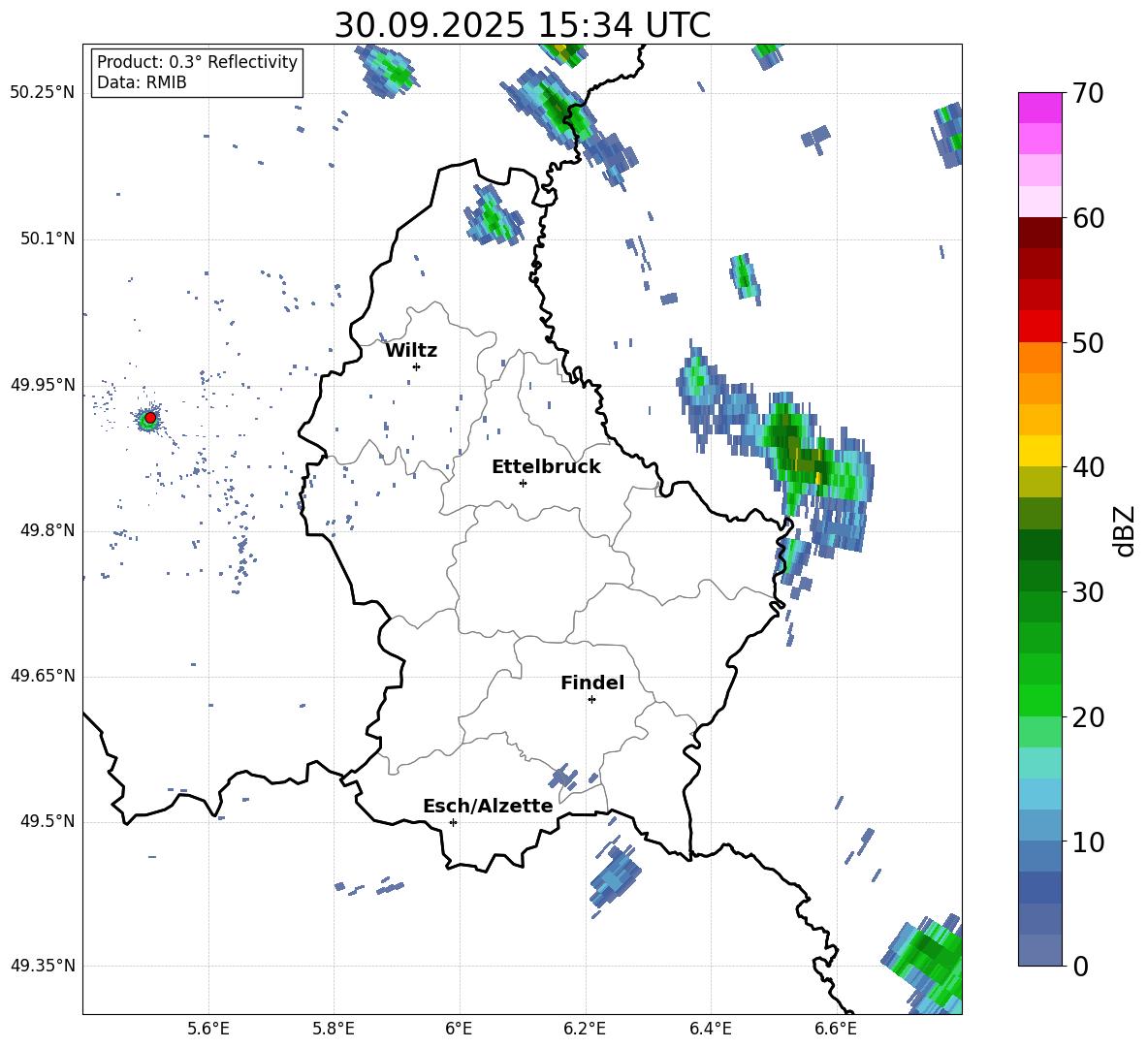
Task: Click the colorbar tick value 20
Action: pos(1088,717)
